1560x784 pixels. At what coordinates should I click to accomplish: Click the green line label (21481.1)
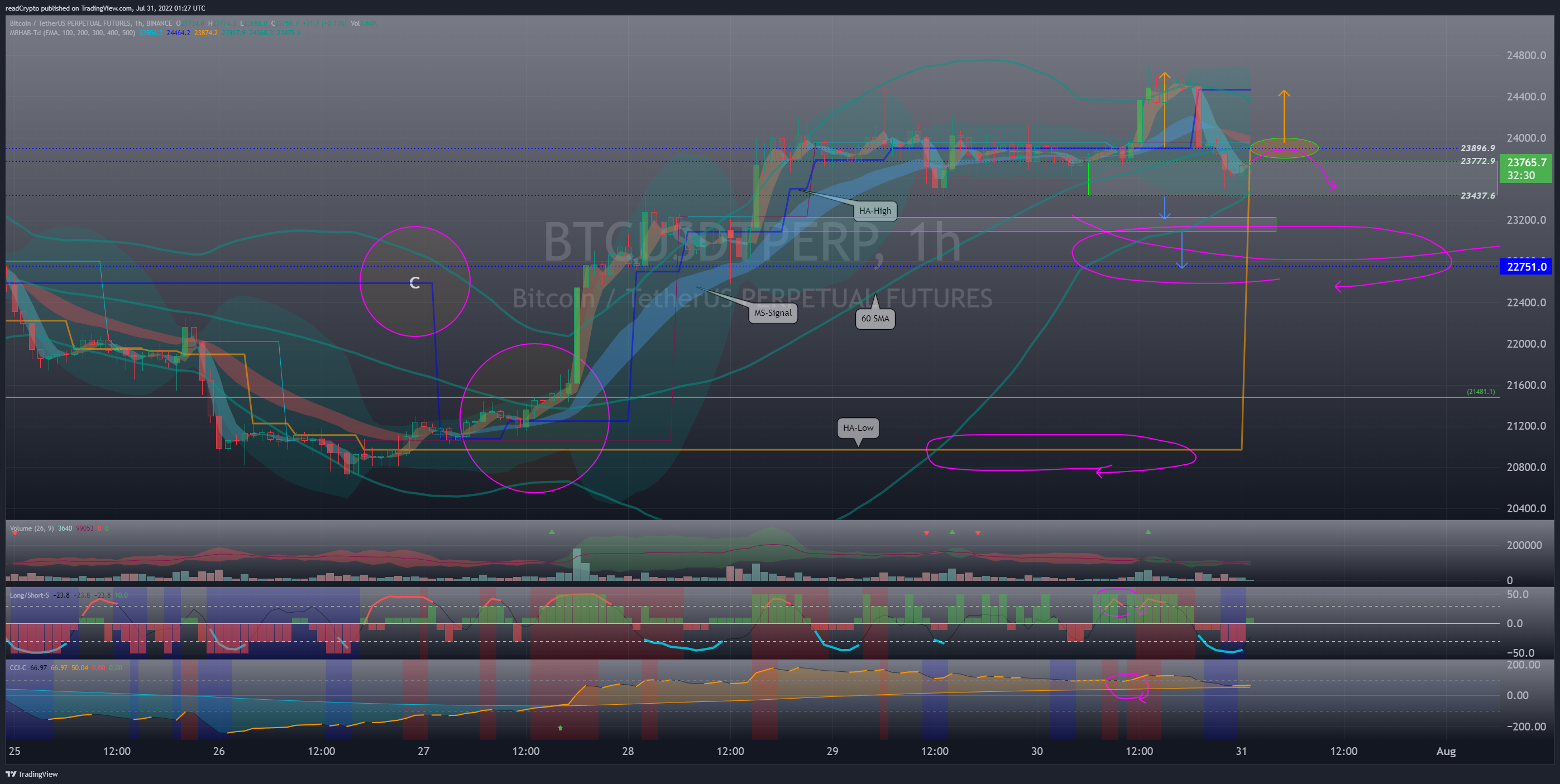(1481, 392)
